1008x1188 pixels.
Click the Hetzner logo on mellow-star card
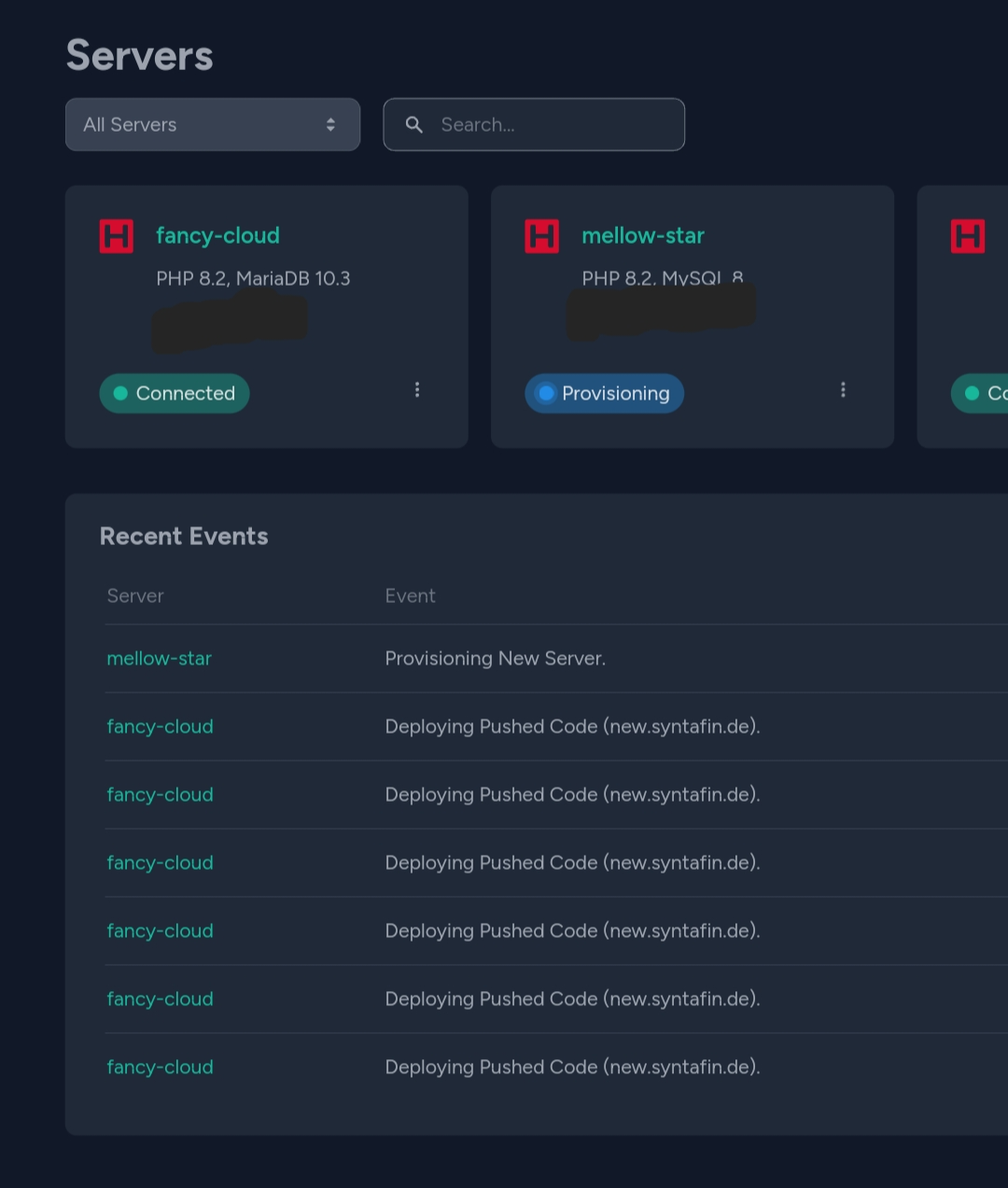coord(542,236)
